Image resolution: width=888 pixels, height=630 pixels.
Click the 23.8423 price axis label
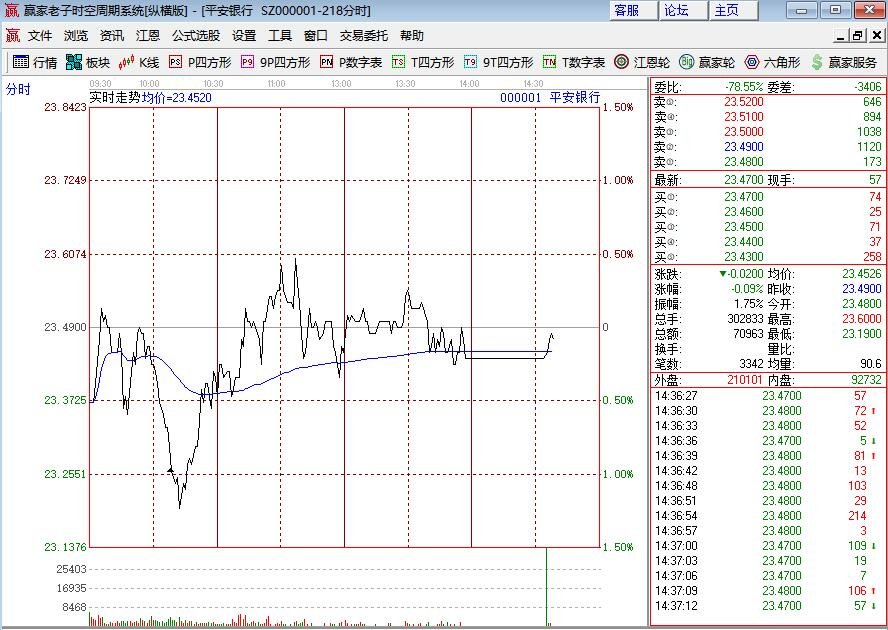pyautogui.click(x=65, y=107)
